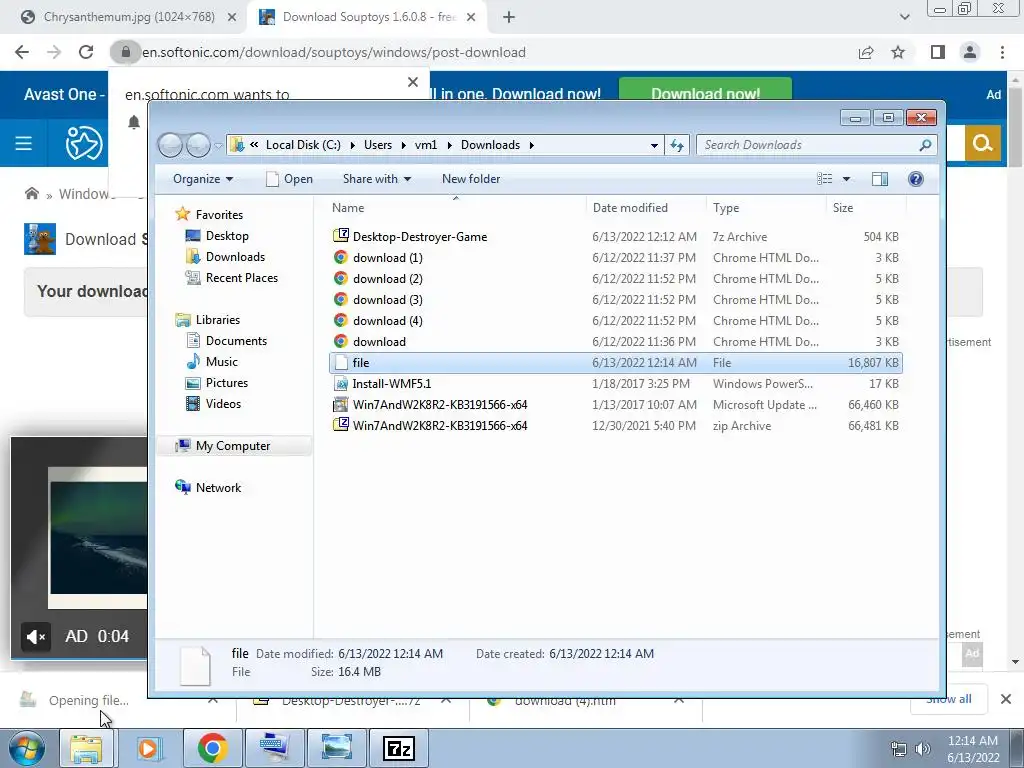
Task: Open Pictures library
Action: click(x=227, y=383)
